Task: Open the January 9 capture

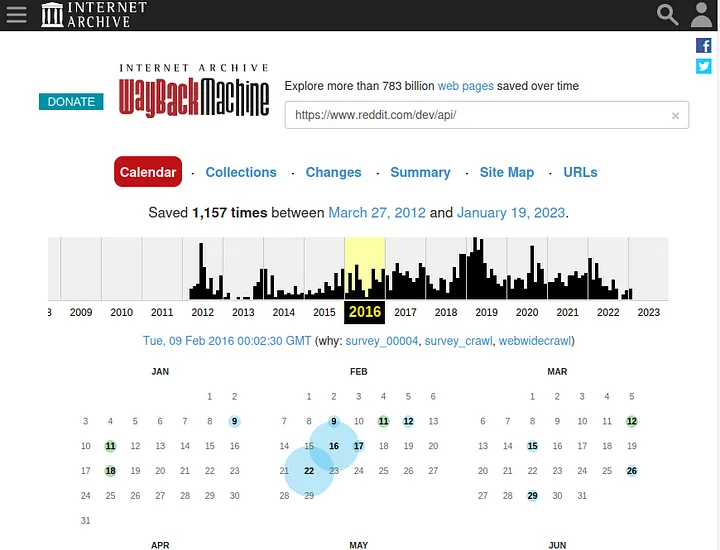Action: tap(234, 421)
